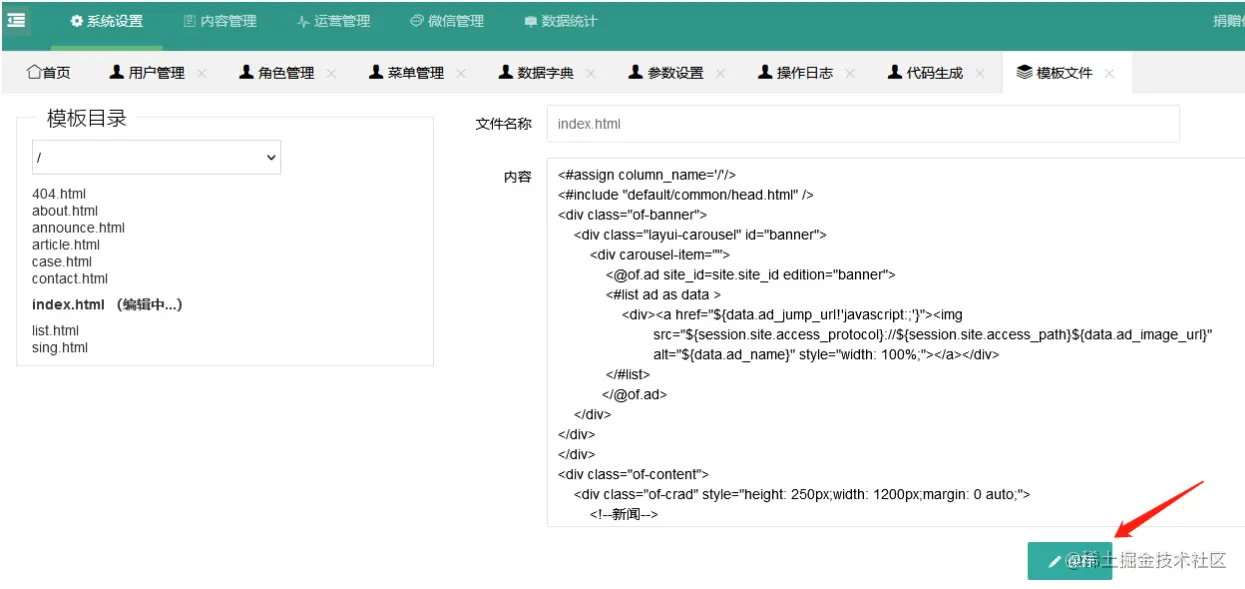
Task: Select index.html currently being edited
Action: [107, 305]
